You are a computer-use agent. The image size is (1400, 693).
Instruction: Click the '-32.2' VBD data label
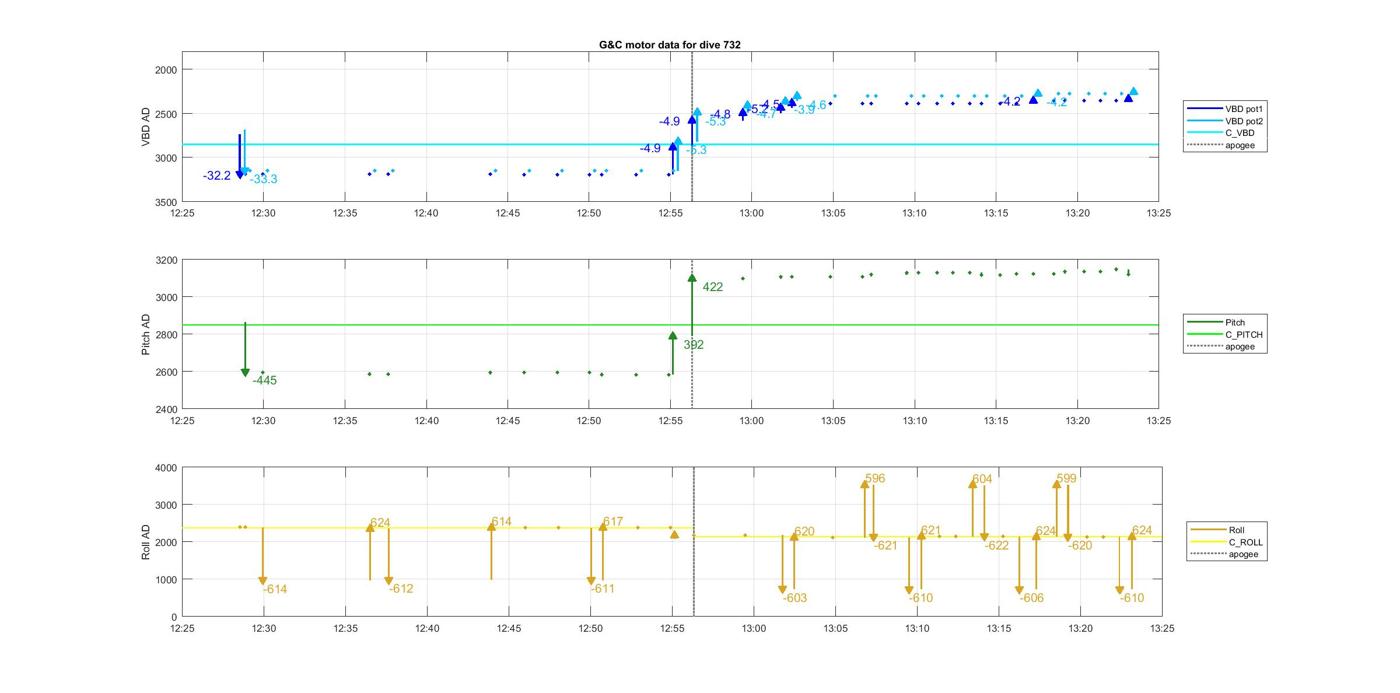[x=217, y=176]
